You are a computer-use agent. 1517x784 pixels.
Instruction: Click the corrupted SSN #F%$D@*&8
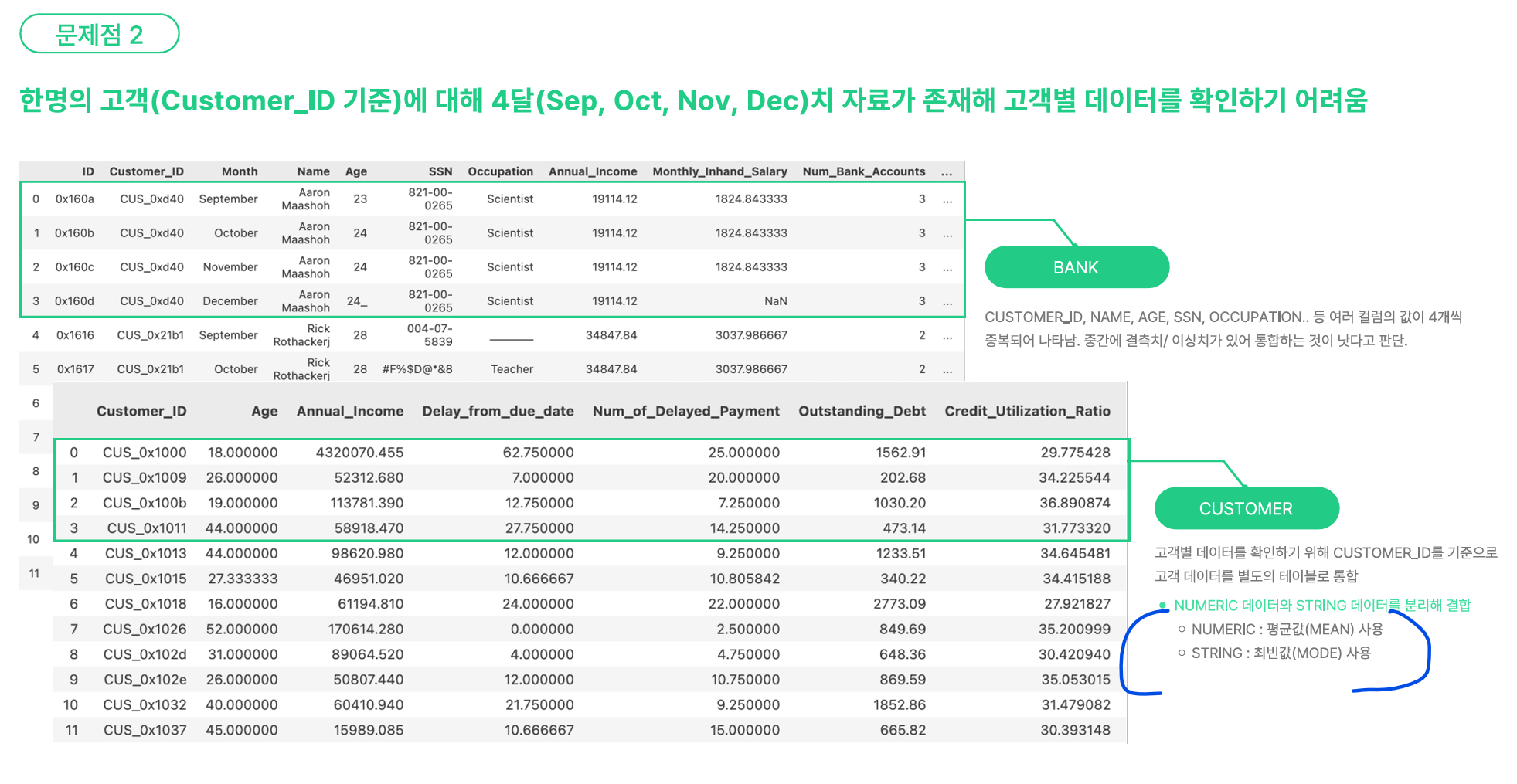(417, 368)
